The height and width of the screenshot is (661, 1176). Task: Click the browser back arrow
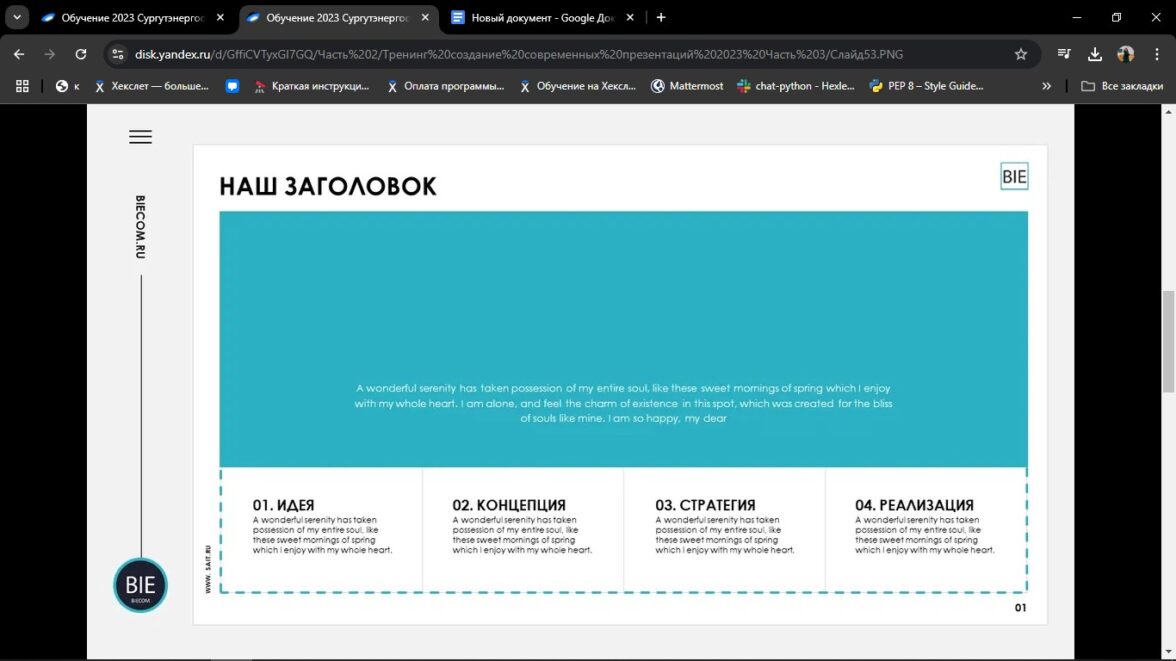tap(19, 54)
